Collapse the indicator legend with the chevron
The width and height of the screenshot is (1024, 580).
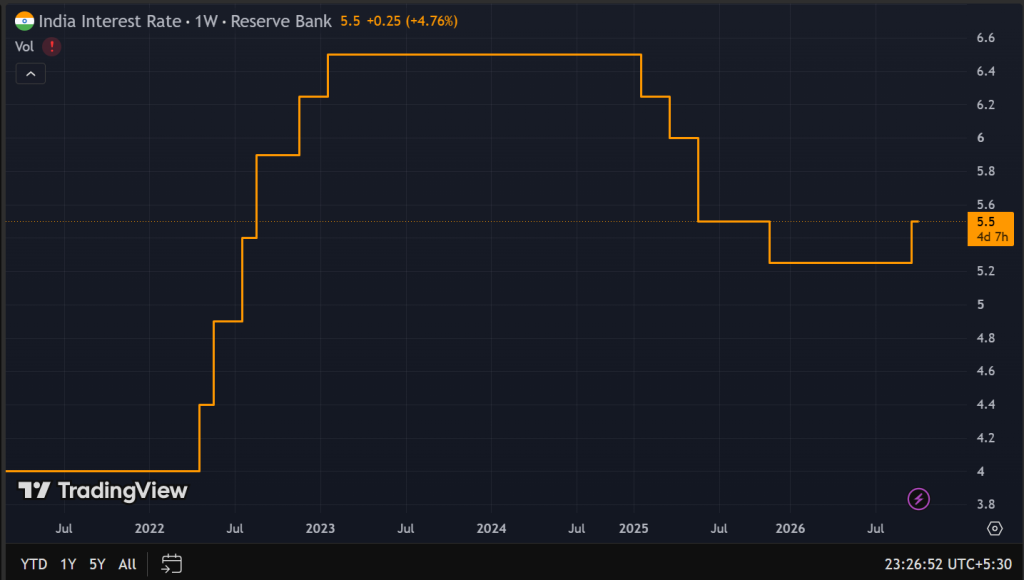pos(31,74)
